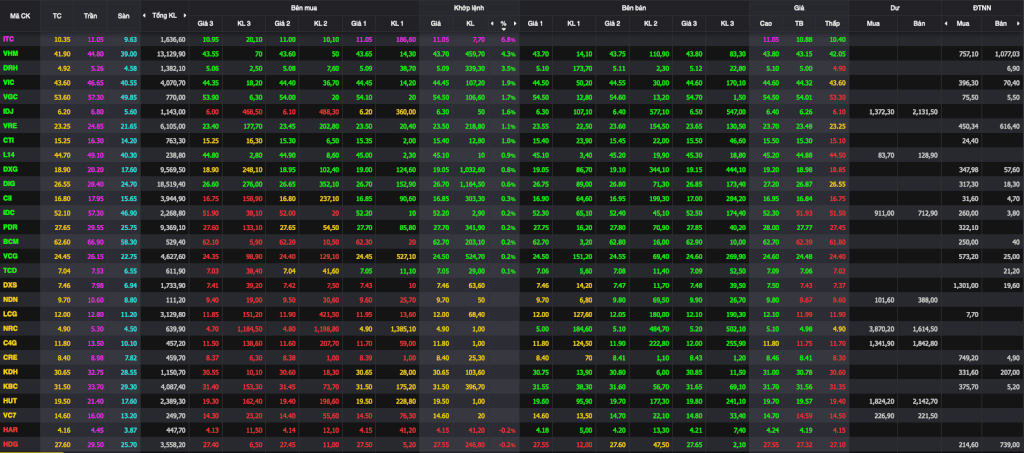Open stock symbol TCD
Screen dimensions: 1024x453
[x=9, y=270]
